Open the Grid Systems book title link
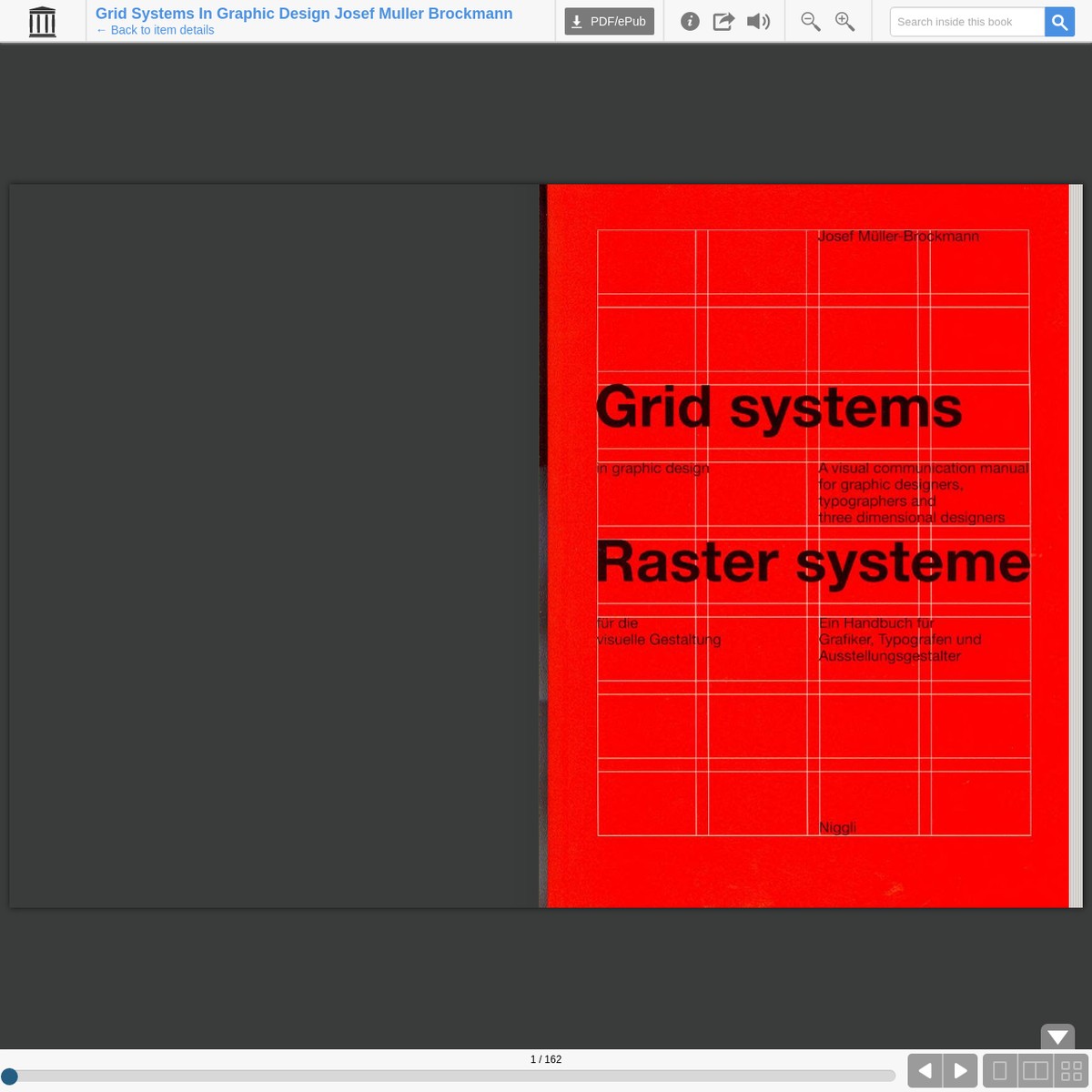The width and height of the screenshot is (1092, 1092). [304, 13]
